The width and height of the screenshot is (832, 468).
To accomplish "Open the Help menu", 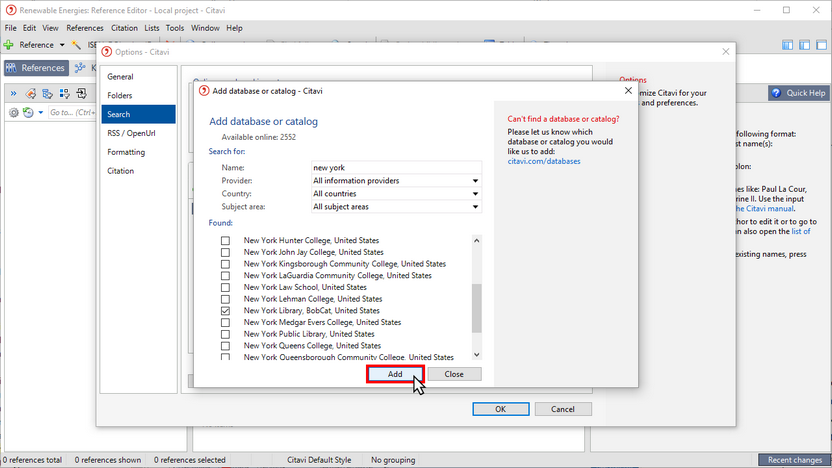I will (x=234, y=28).
